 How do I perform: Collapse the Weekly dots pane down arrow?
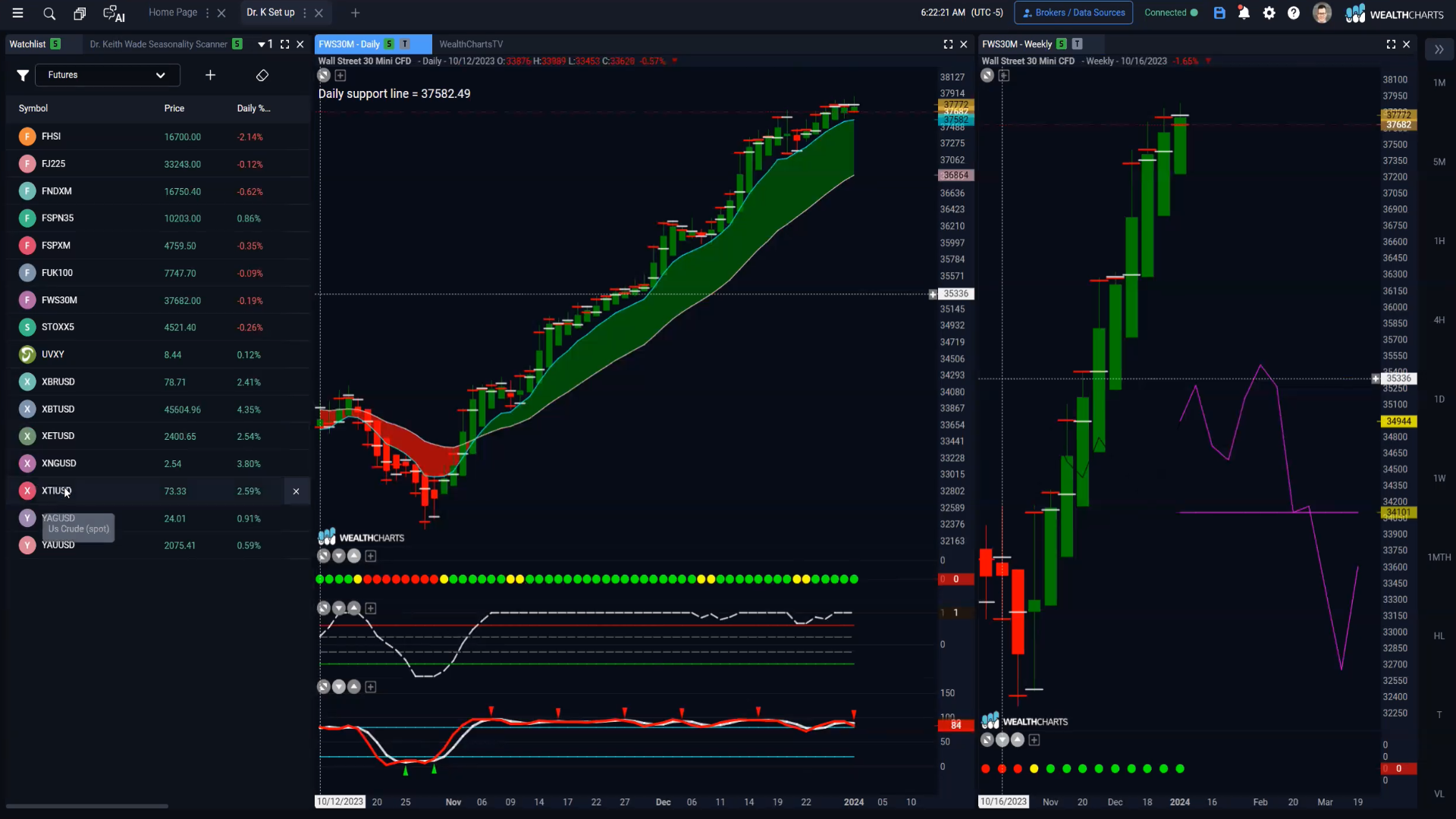[x=1003, y=739]
